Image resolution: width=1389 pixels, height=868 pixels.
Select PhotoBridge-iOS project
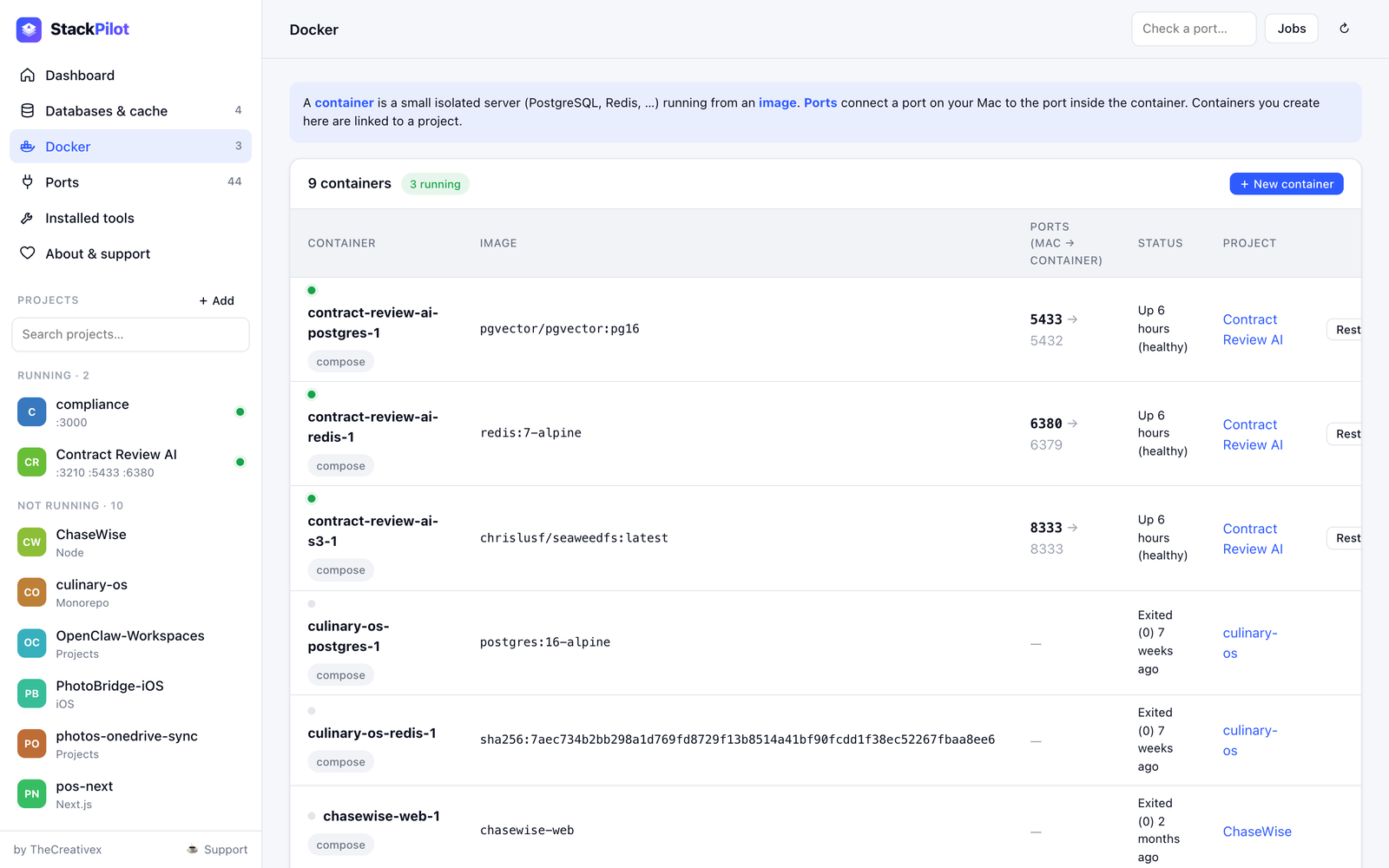130,694
